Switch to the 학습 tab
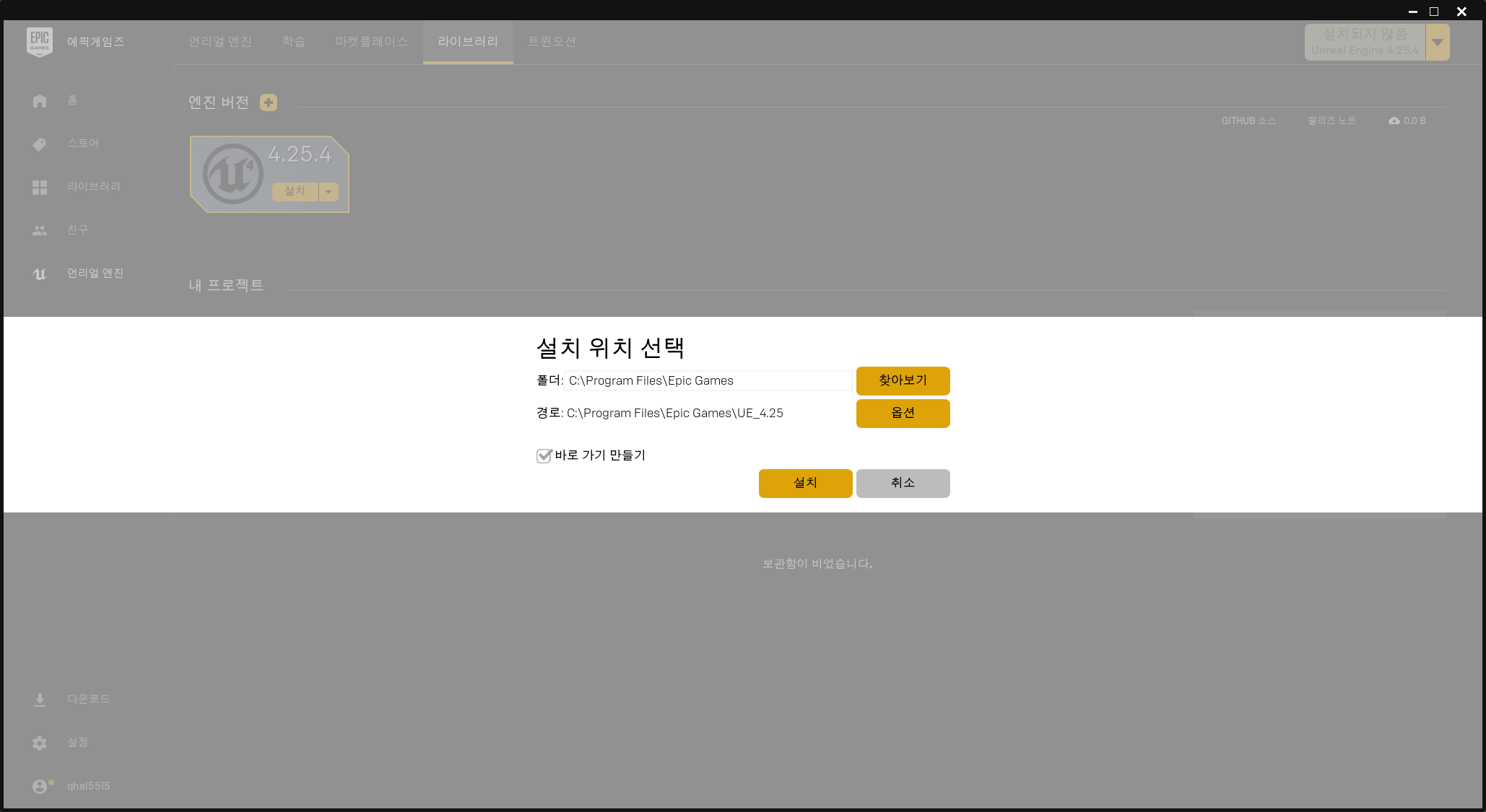 coord(293,42)
